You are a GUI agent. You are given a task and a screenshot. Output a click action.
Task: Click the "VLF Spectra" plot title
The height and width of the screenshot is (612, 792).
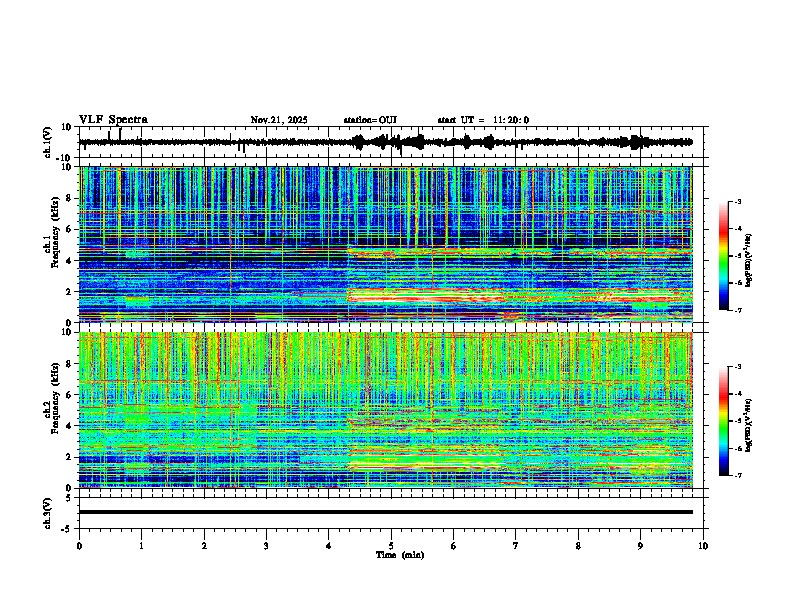113,120
